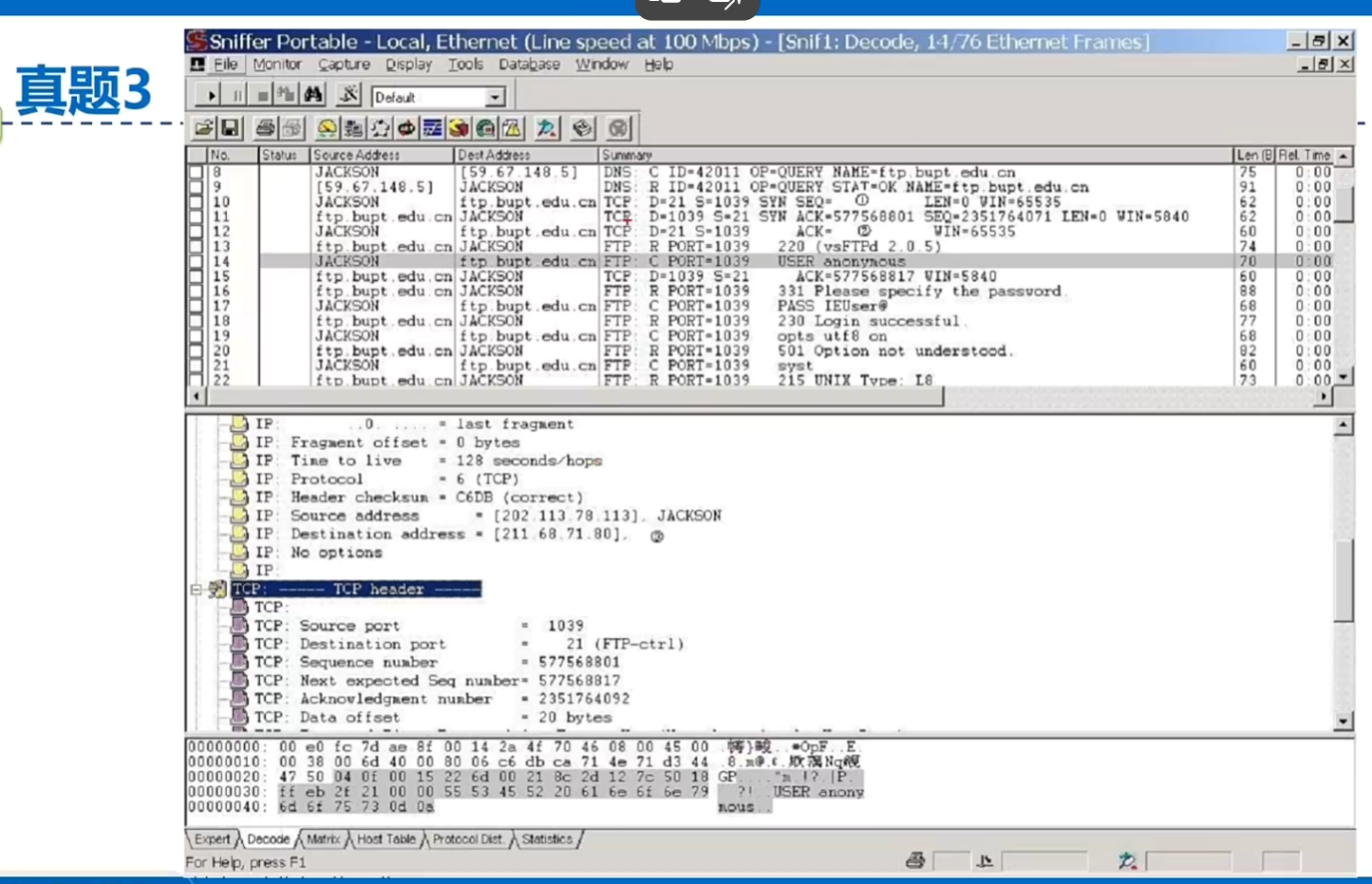Image resolution: width=1372 pixels, height=884 pixels.
Task: Click the Open file folder icon
Action: [204, 128]
